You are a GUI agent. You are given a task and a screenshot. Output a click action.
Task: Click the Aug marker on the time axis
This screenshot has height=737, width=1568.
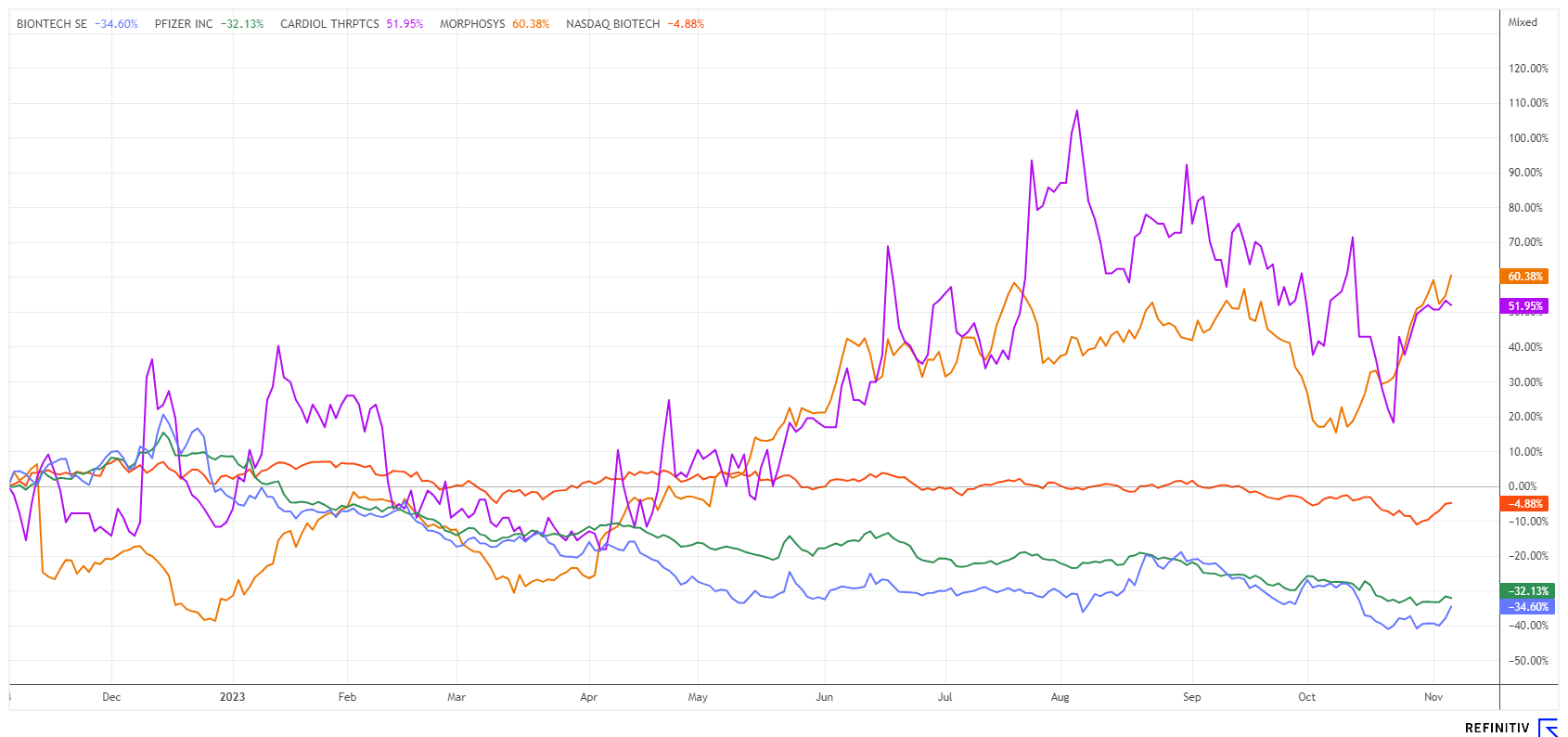tap(1060, 697)
